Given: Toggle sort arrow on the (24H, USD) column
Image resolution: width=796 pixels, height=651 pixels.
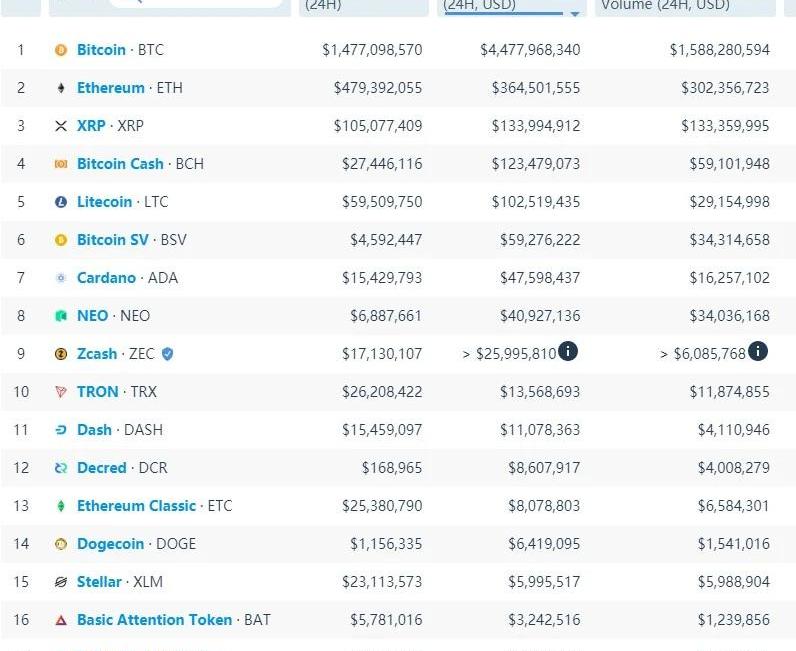Looking at the screenshot, I should (575, 14).
